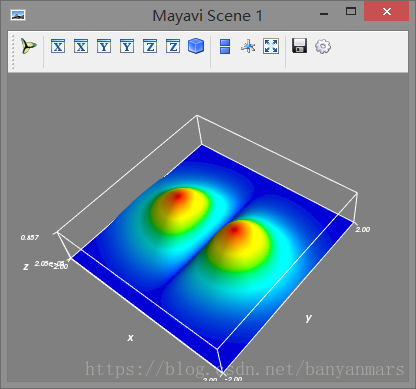Toggle the axes indicator

pos(248,46)
